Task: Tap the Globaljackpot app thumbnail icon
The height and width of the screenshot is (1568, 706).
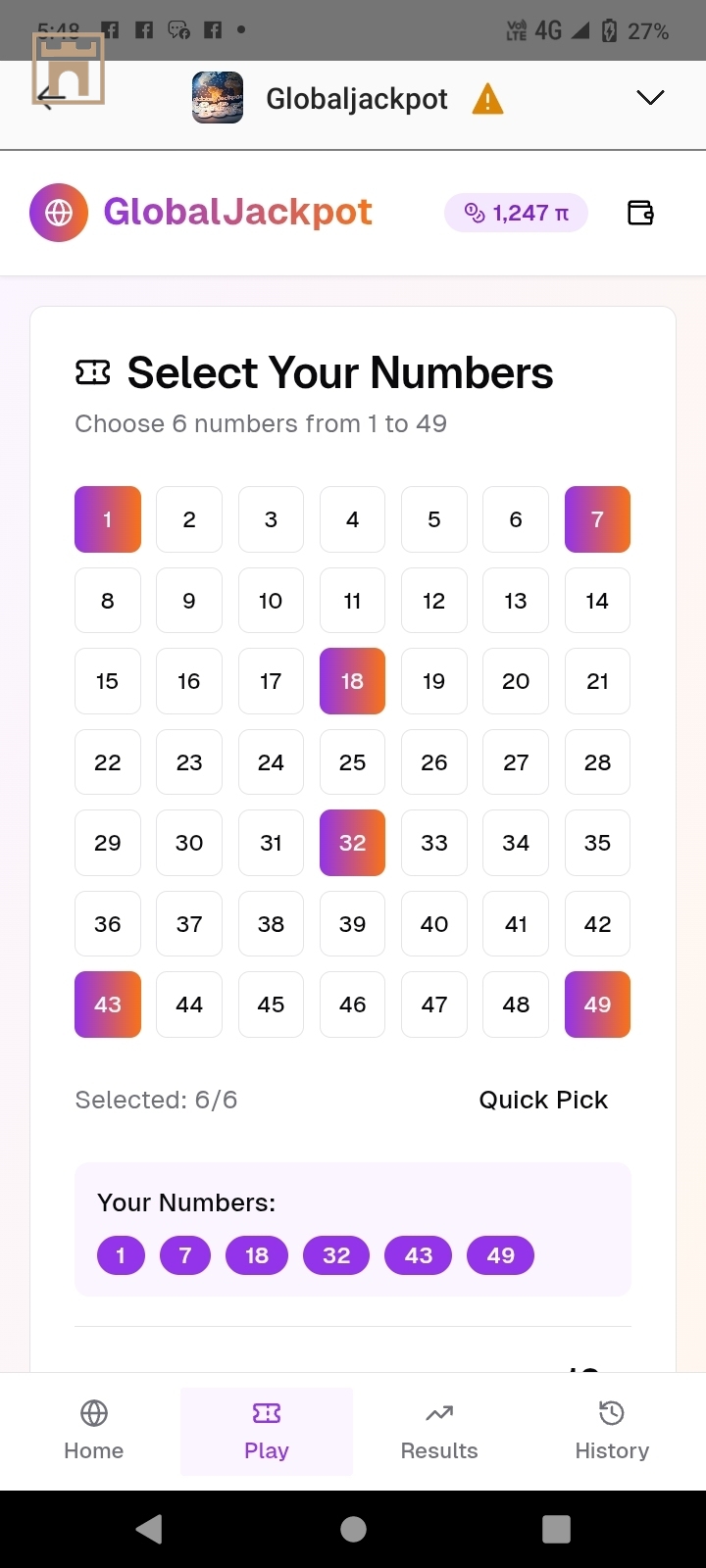Action: [x=218, y=98]
